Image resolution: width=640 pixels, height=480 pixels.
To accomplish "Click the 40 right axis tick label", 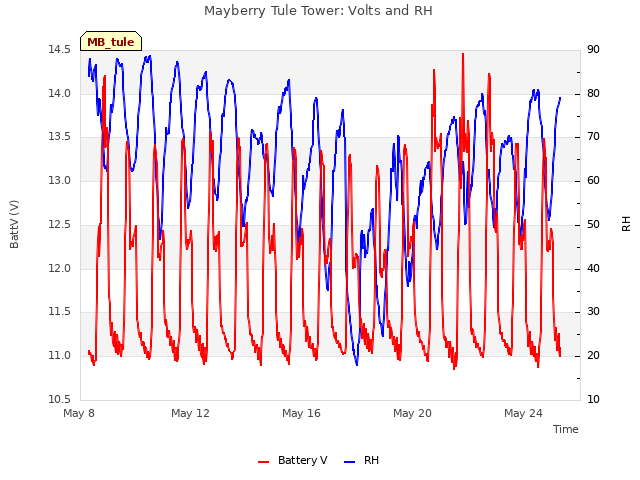I will pyautogui.click(x=593, y=268).
